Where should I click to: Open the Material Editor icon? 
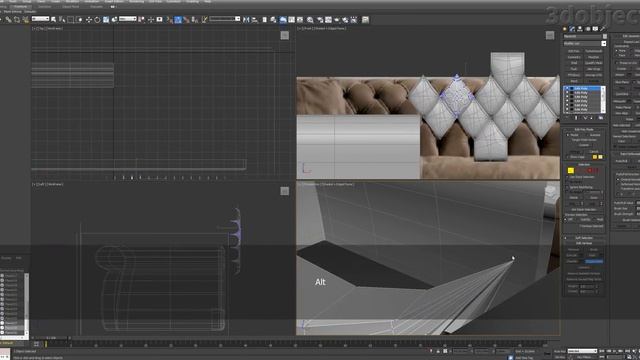click(310, 20)
